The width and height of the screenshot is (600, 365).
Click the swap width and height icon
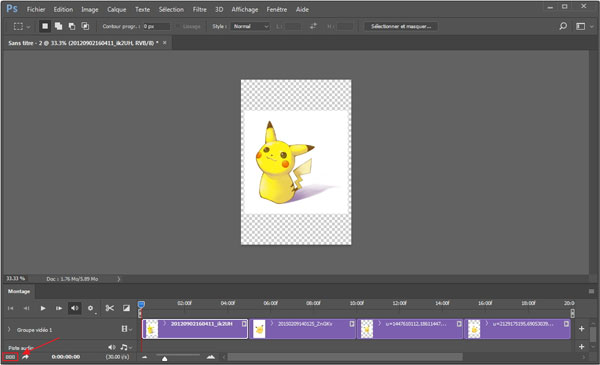(313, 26)
